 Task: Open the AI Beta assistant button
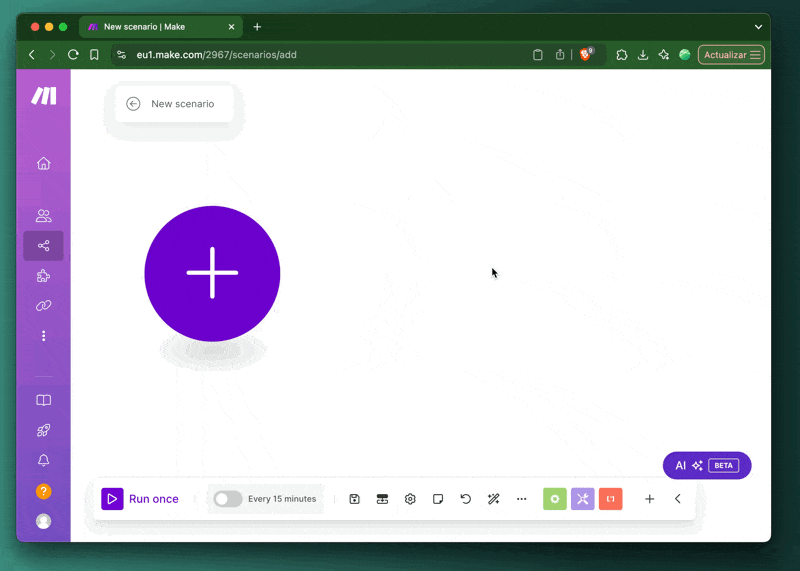(x=706, y=465)
